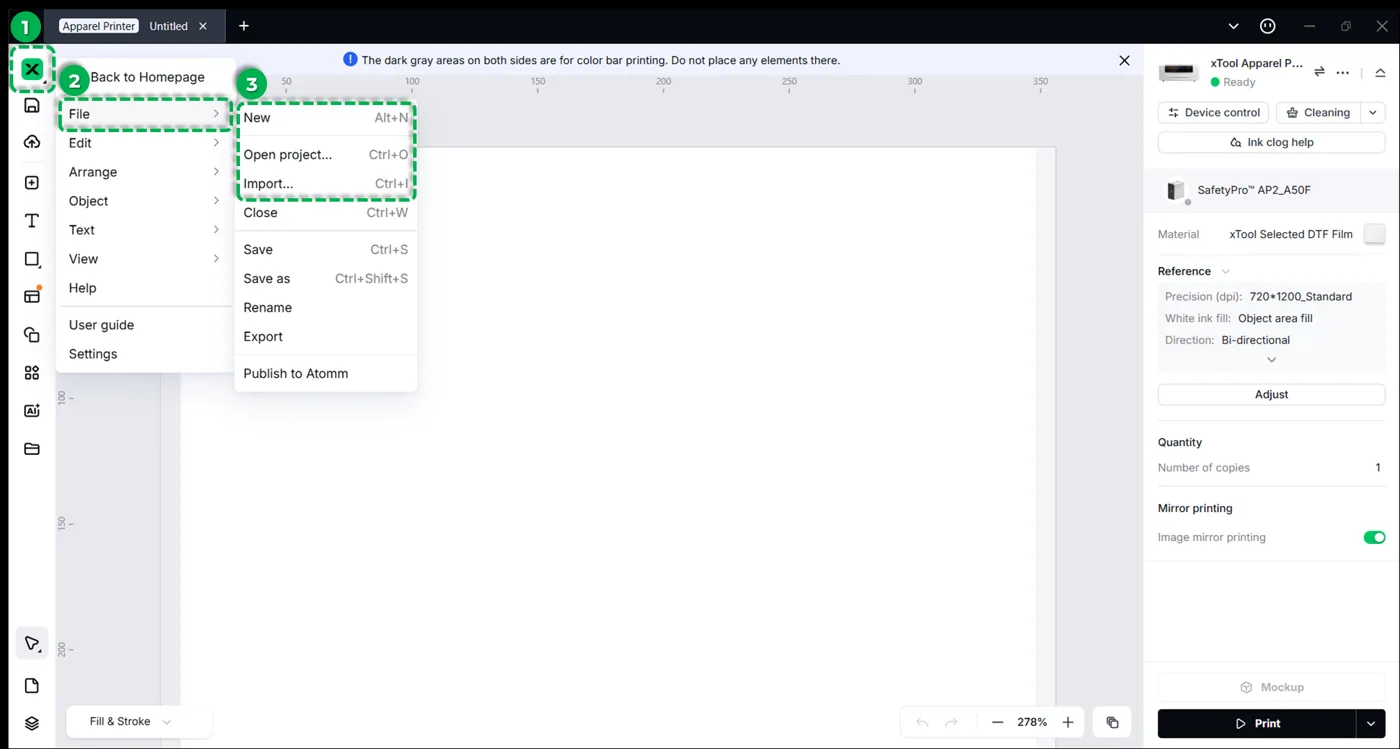Open the layers icon at bottom left
This screenshot has width=1400, height=749.
point(32,723)
